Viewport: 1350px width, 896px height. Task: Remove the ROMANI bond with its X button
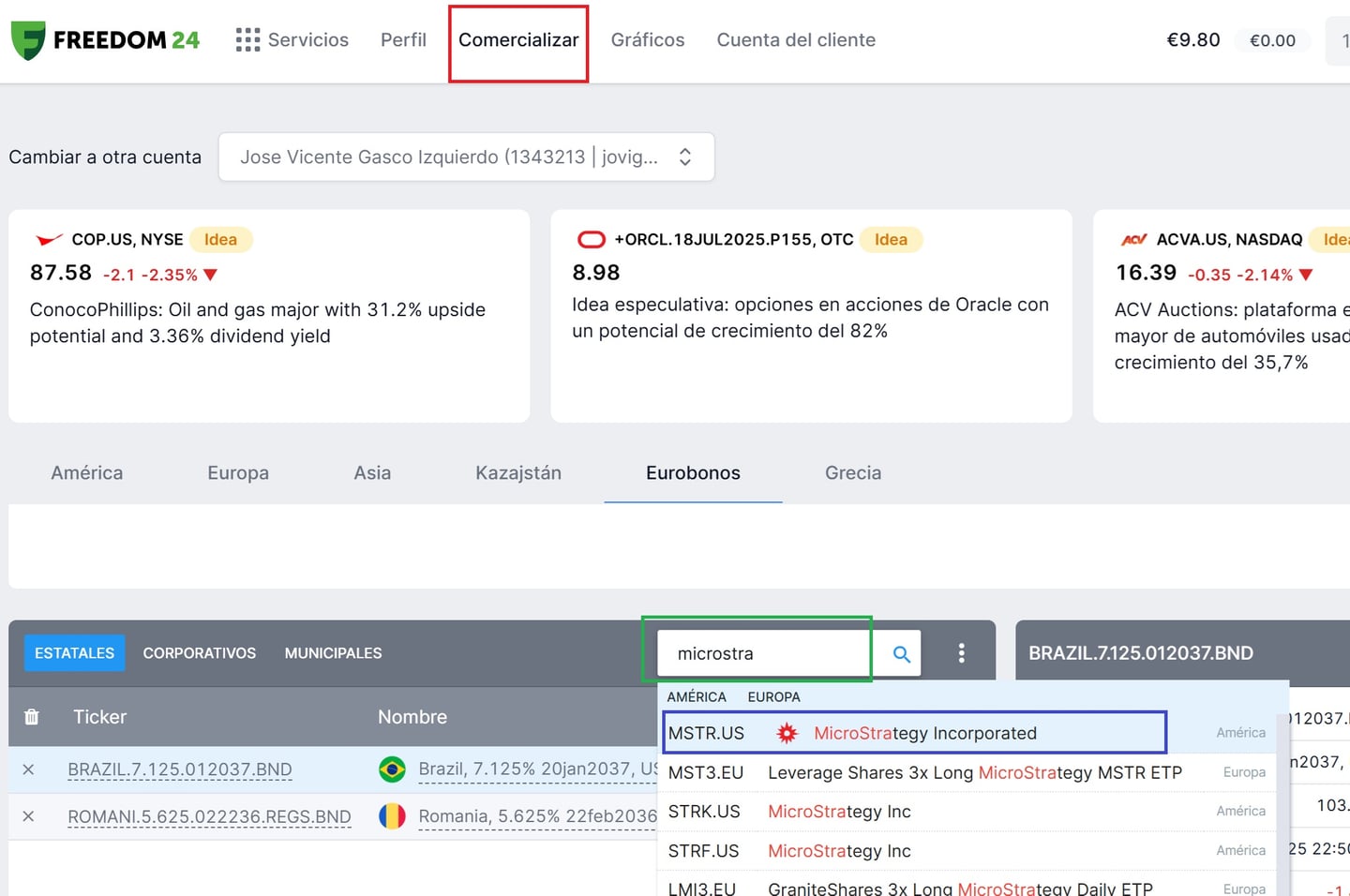28,815
